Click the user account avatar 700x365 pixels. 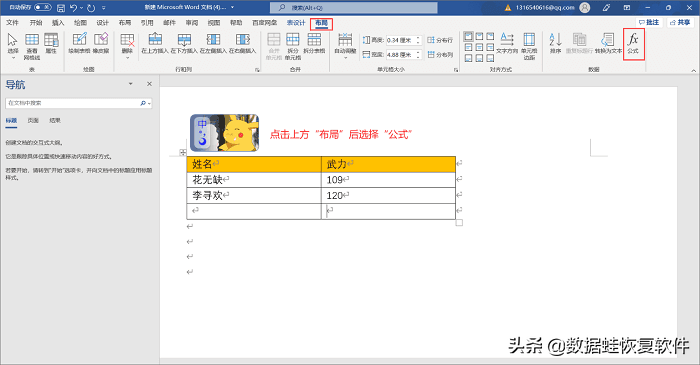click(x=584, y=8)
